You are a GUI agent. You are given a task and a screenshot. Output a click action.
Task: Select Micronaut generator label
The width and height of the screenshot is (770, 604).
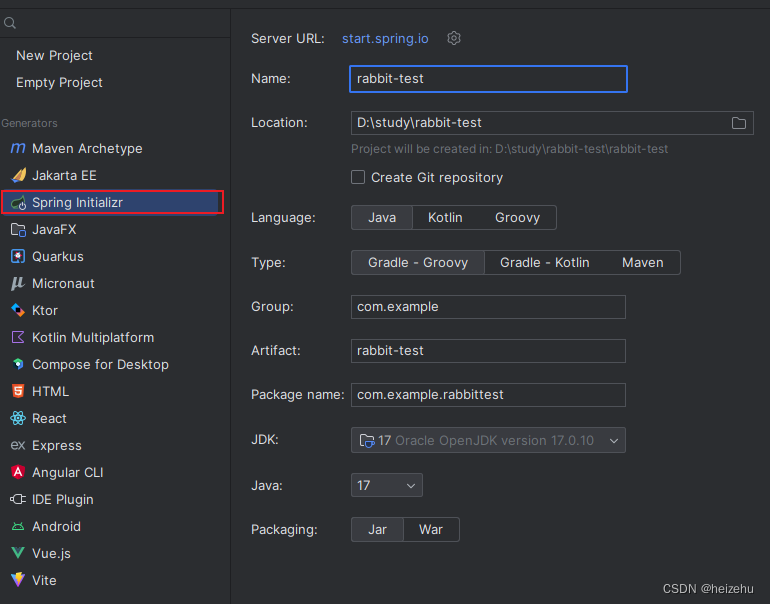tap(63, 283)
